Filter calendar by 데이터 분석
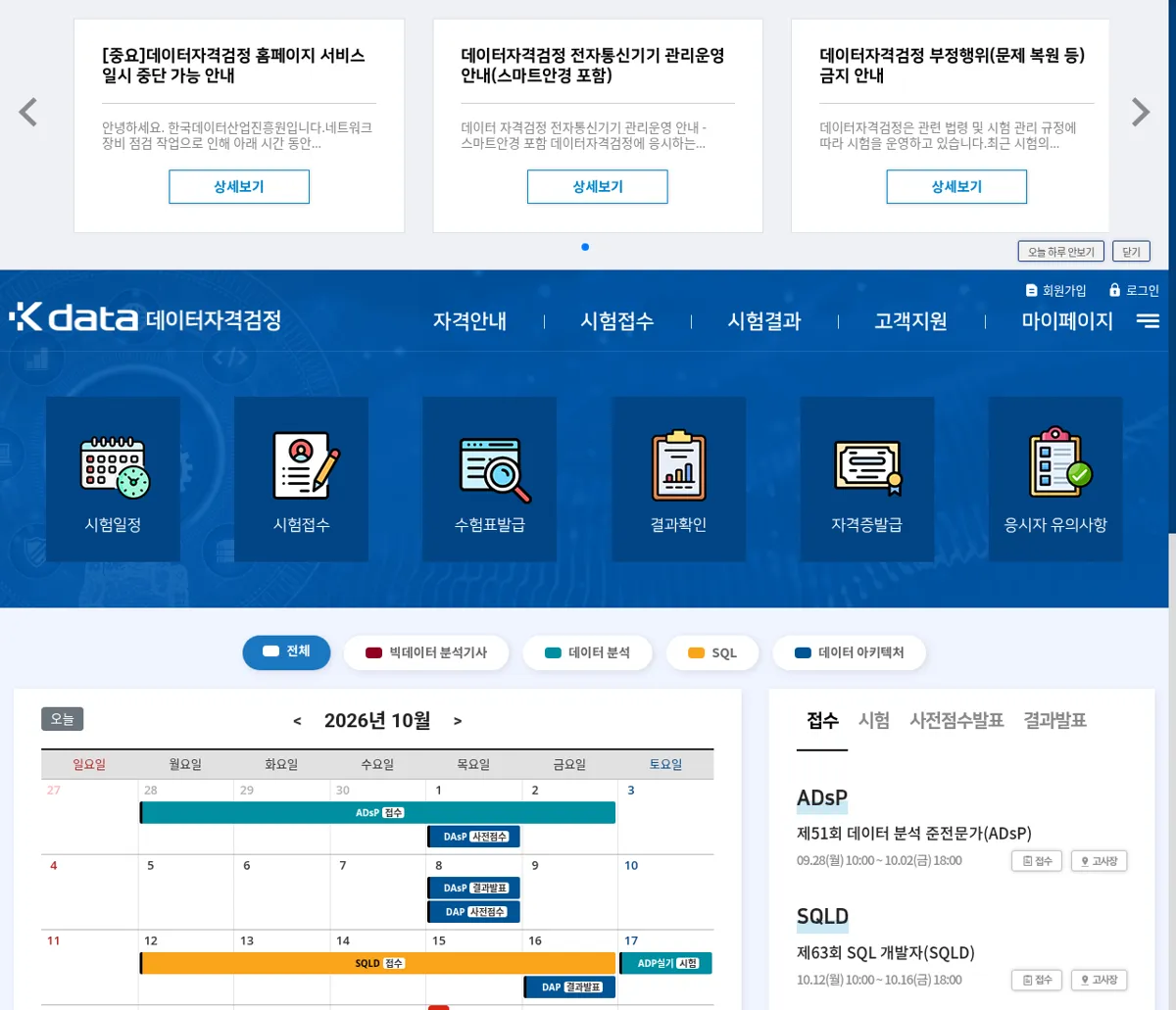1176x1010 pixels. tap(587, 652)
